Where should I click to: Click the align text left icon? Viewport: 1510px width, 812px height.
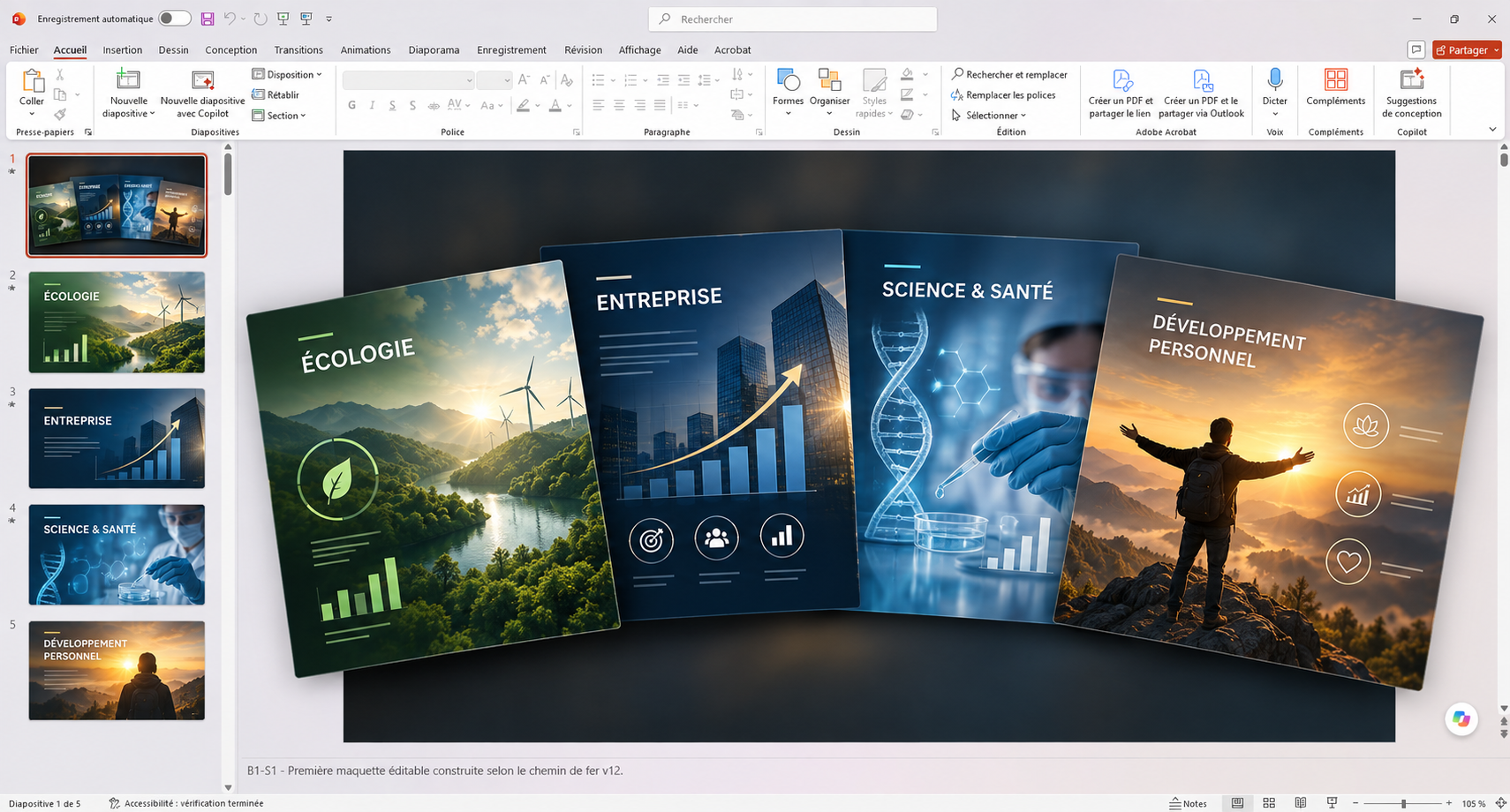point(598,105)
